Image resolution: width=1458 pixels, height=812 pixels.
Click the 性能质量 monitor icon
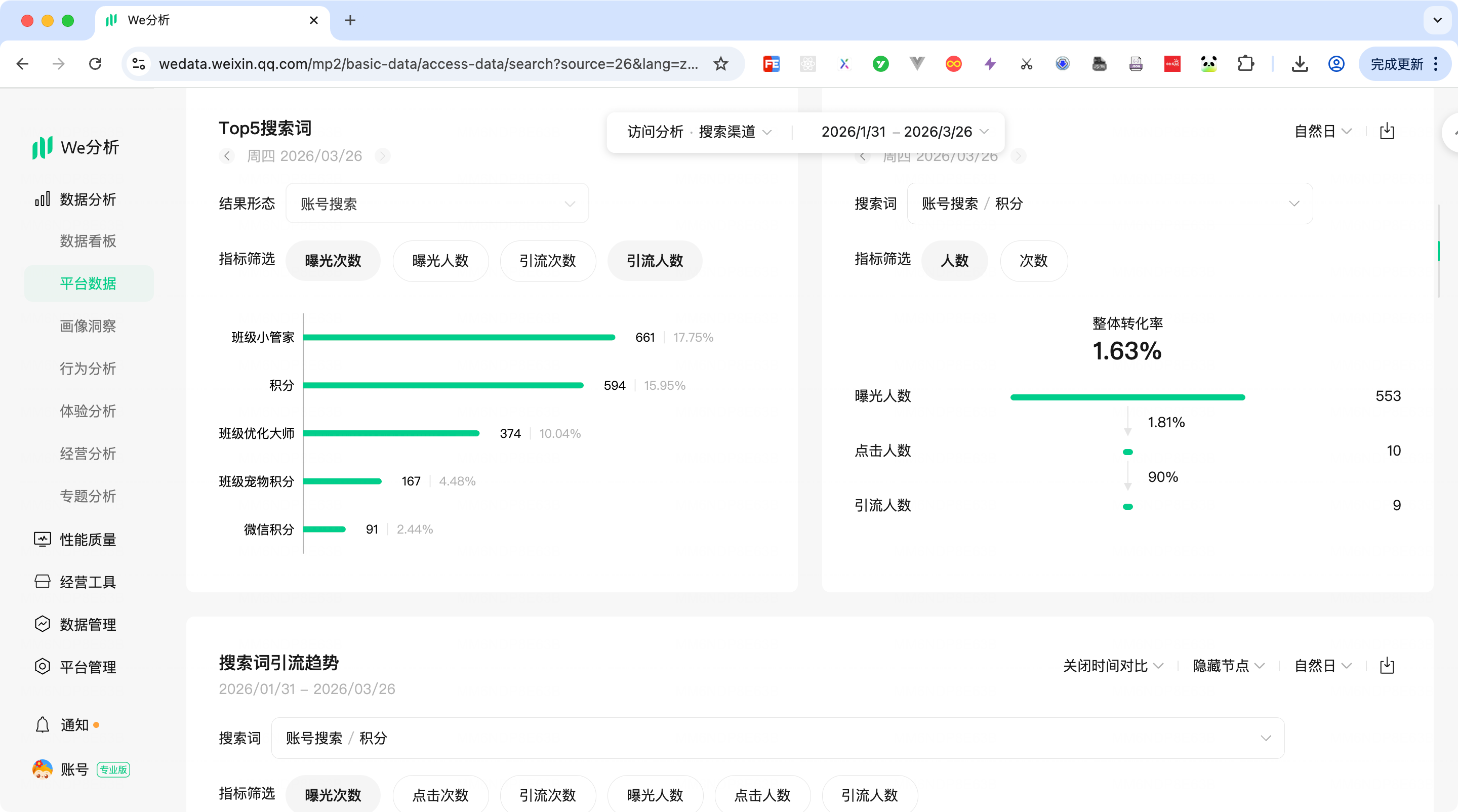click(x=43, y=539)
